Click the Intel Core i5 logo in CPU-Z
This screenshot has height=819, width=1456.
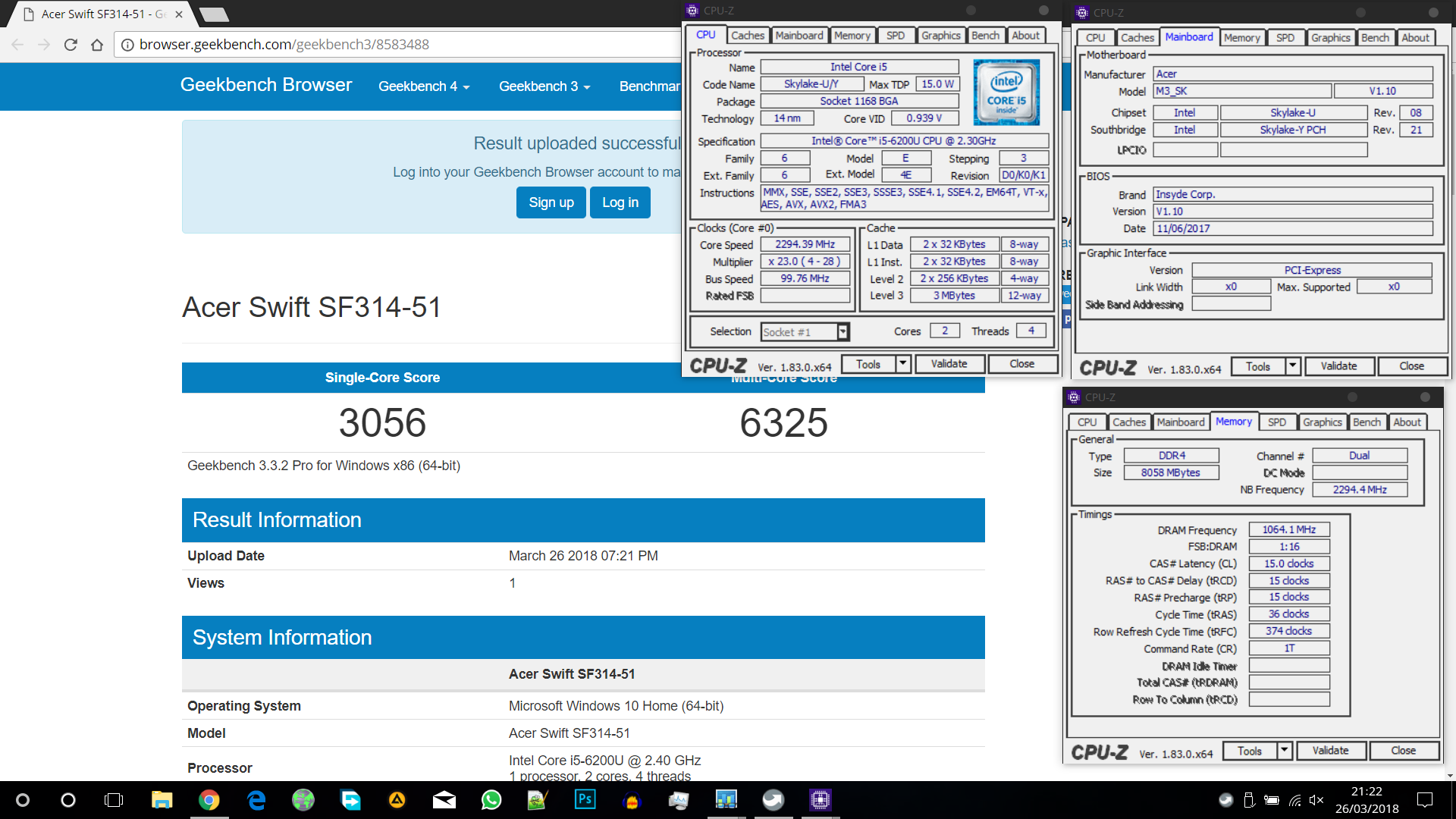tap(1006, 93)
